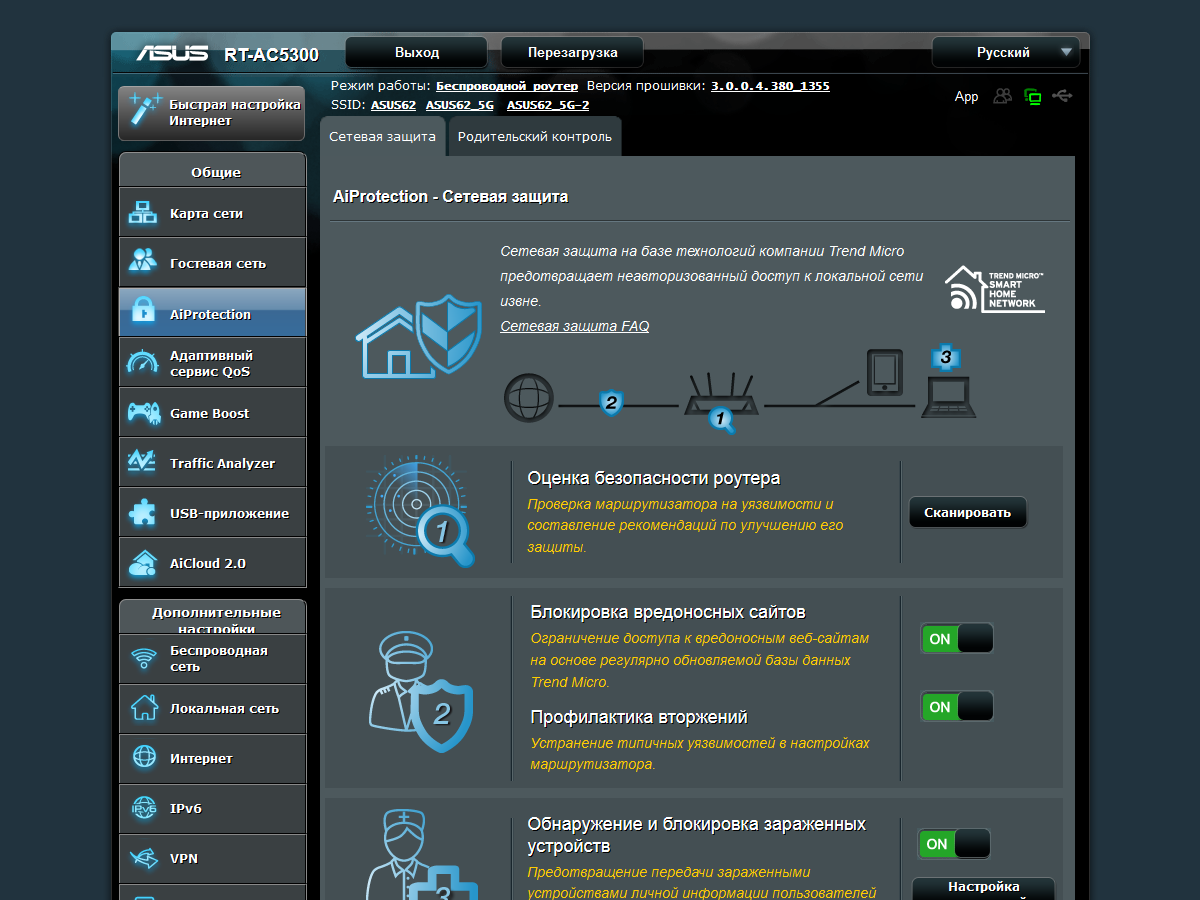Click the Беспроводной роутер operation mode link

(507, 86)
